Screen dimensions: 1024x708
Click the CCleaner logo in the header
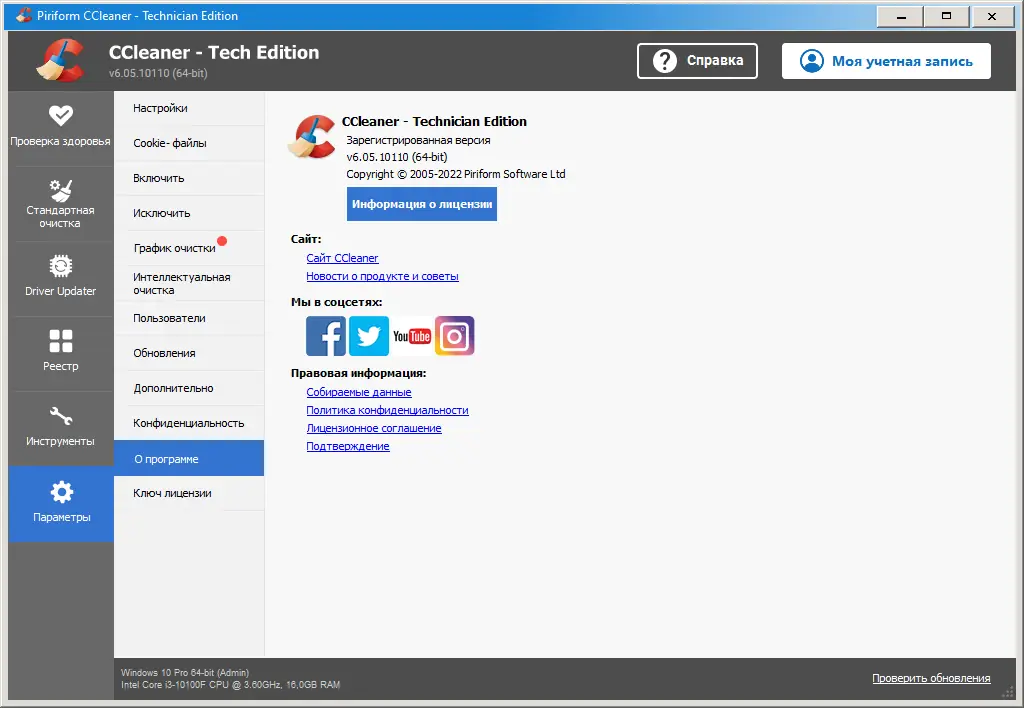click(60, 60)
